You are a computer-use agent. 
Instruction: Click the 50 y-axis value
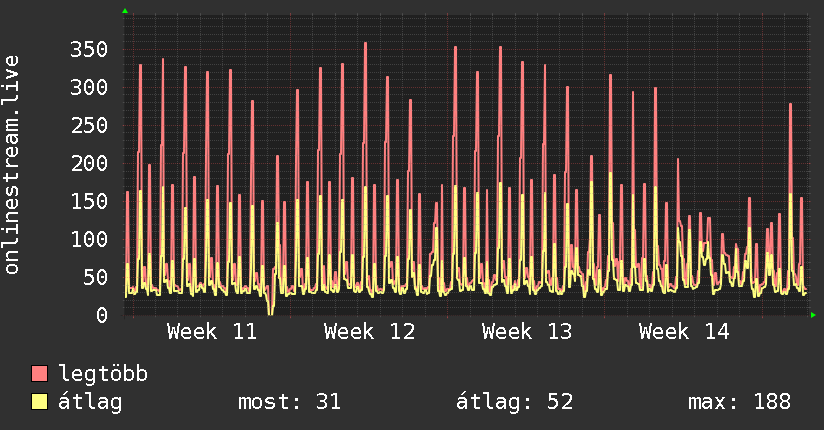[x=95, y=277]
